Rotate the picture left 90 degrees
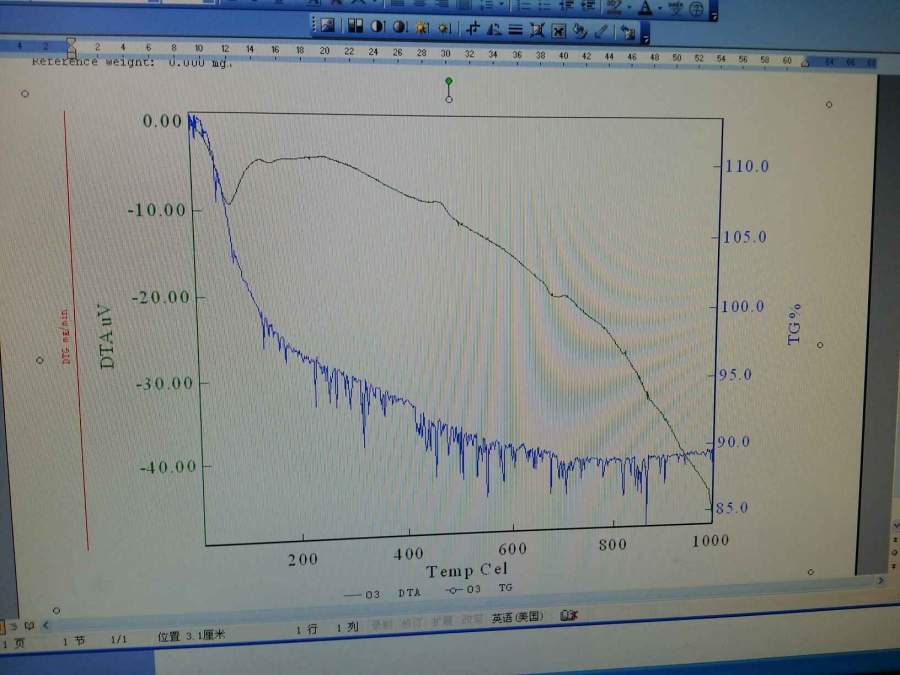900x675 pixels. pyautogui.click(x=494, y=29)
